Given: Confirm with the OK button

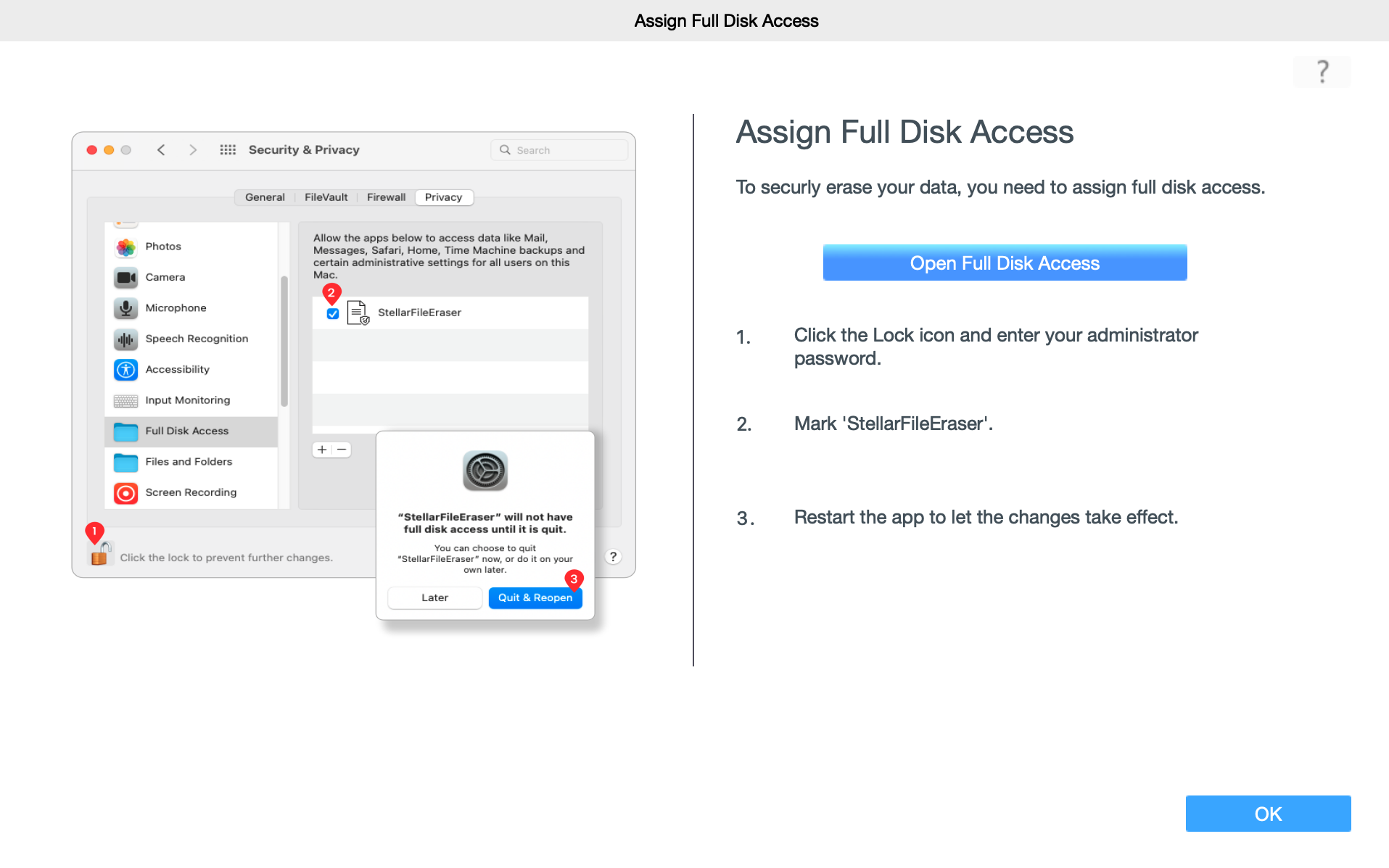Looking at the screenshot, I should 1268,814.
